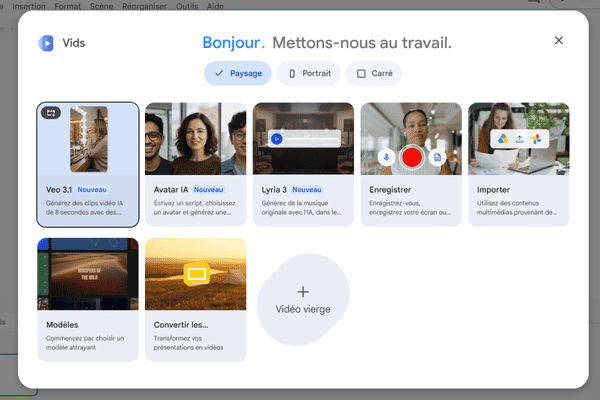
Task: Open the Enregistrer card
Action: coord(411,165)
